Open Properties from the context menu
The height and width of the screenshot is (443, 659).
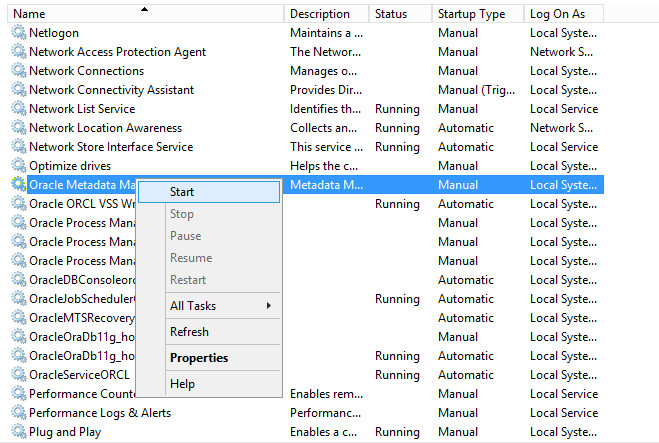click(x=199, y=358)
